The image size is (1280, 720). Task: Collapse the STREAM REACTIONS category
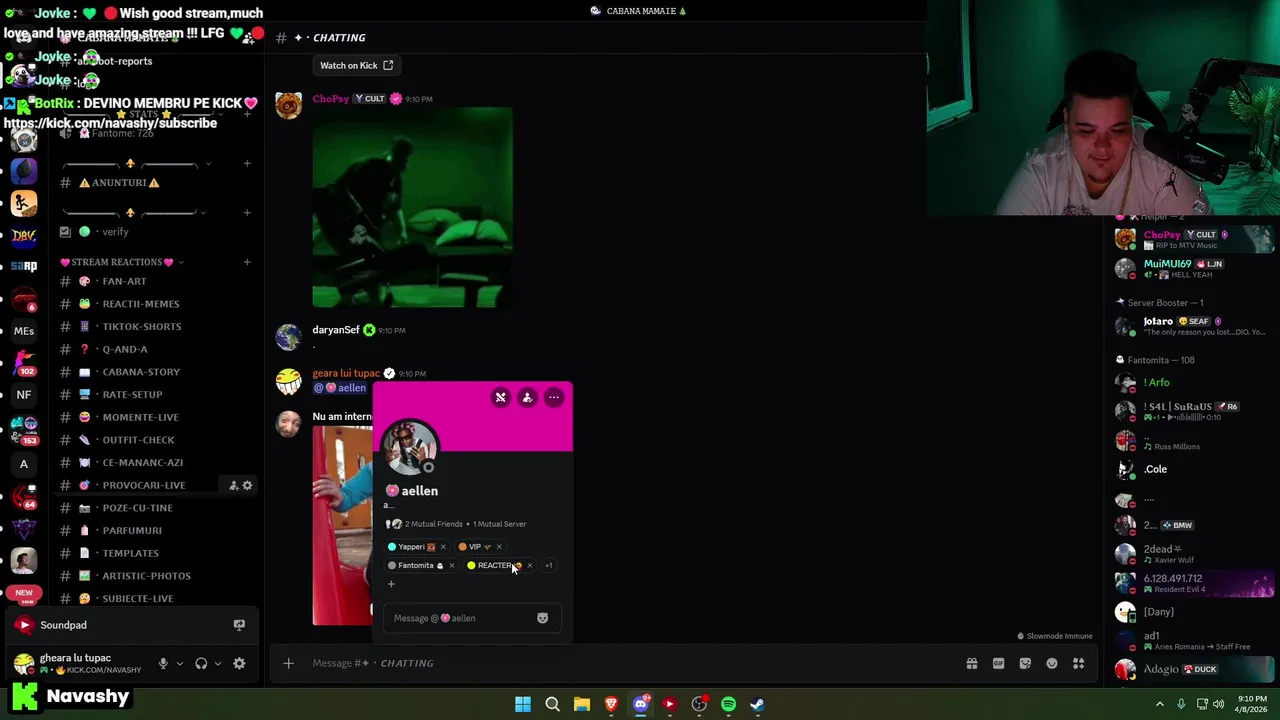point(122,262)
